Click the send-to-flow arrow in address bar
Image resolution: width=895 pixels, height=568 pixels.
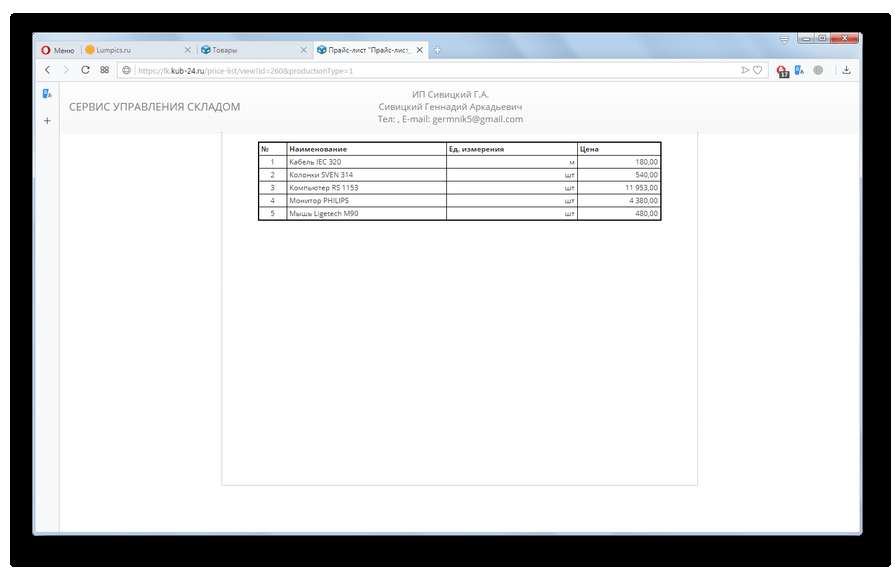point(745,70)
